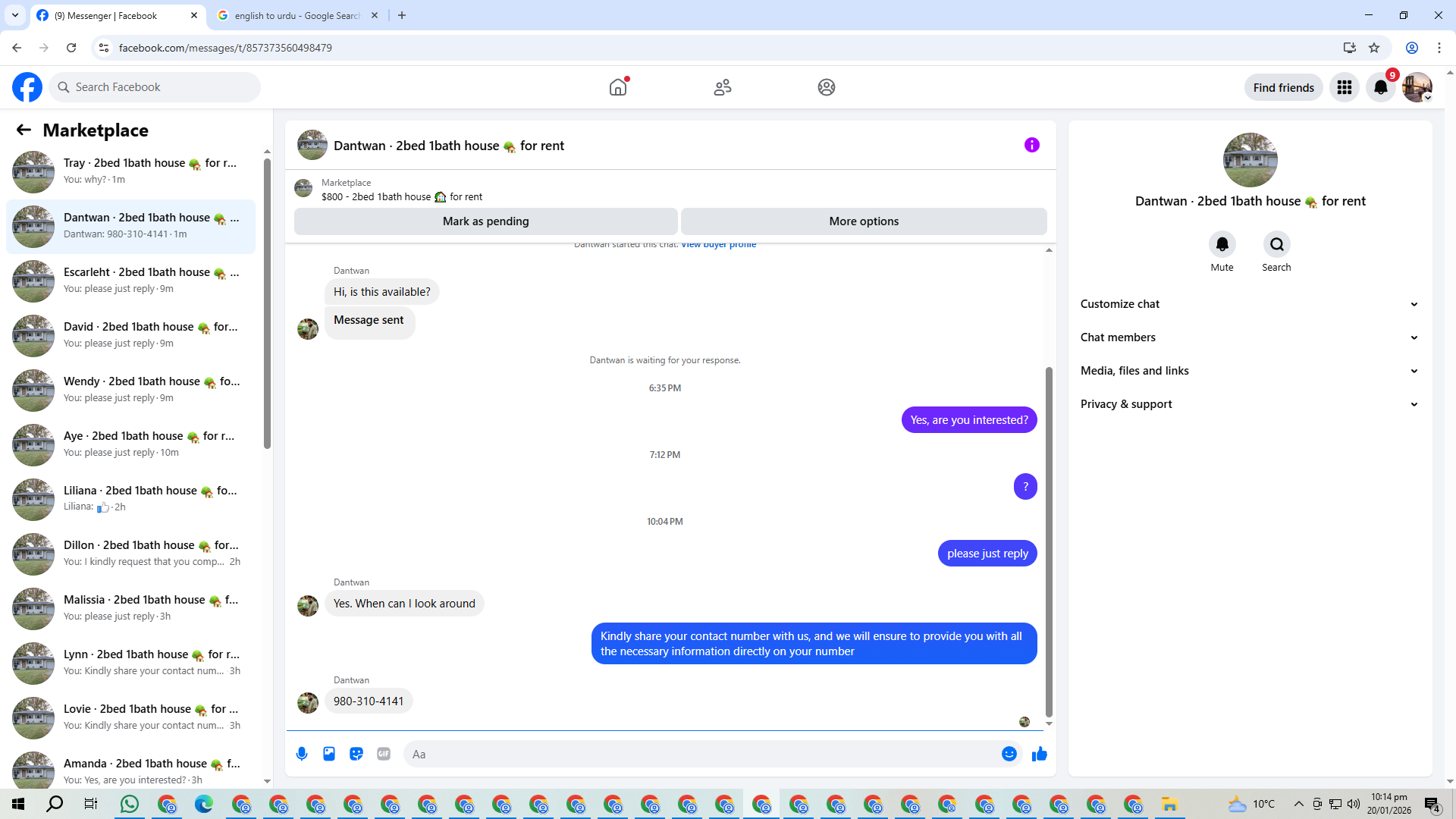Attach a photo file to message
This screenshot has width=1456, height=819.
point(329,754)
